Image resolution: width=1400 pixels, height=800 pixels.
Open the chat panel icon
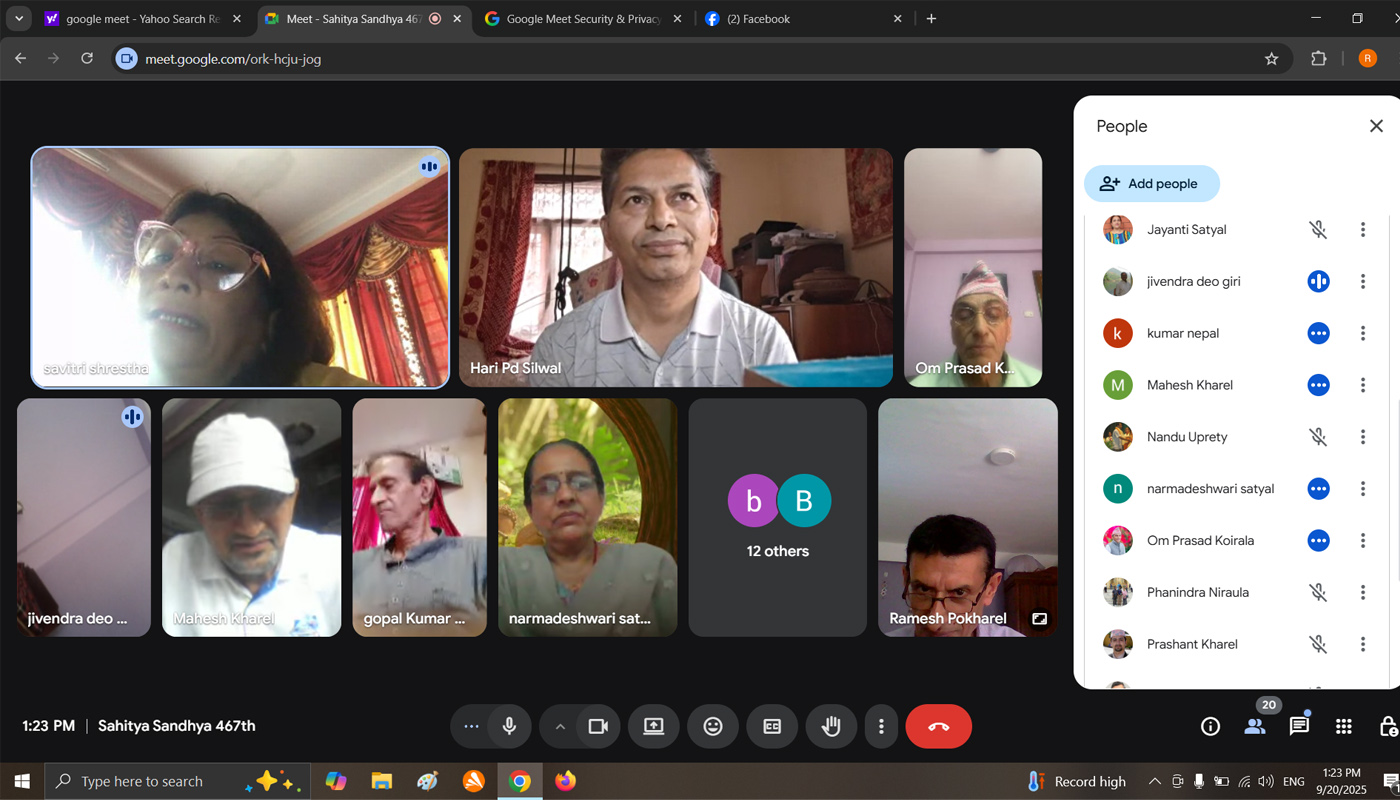click(x=1299, y=727)
